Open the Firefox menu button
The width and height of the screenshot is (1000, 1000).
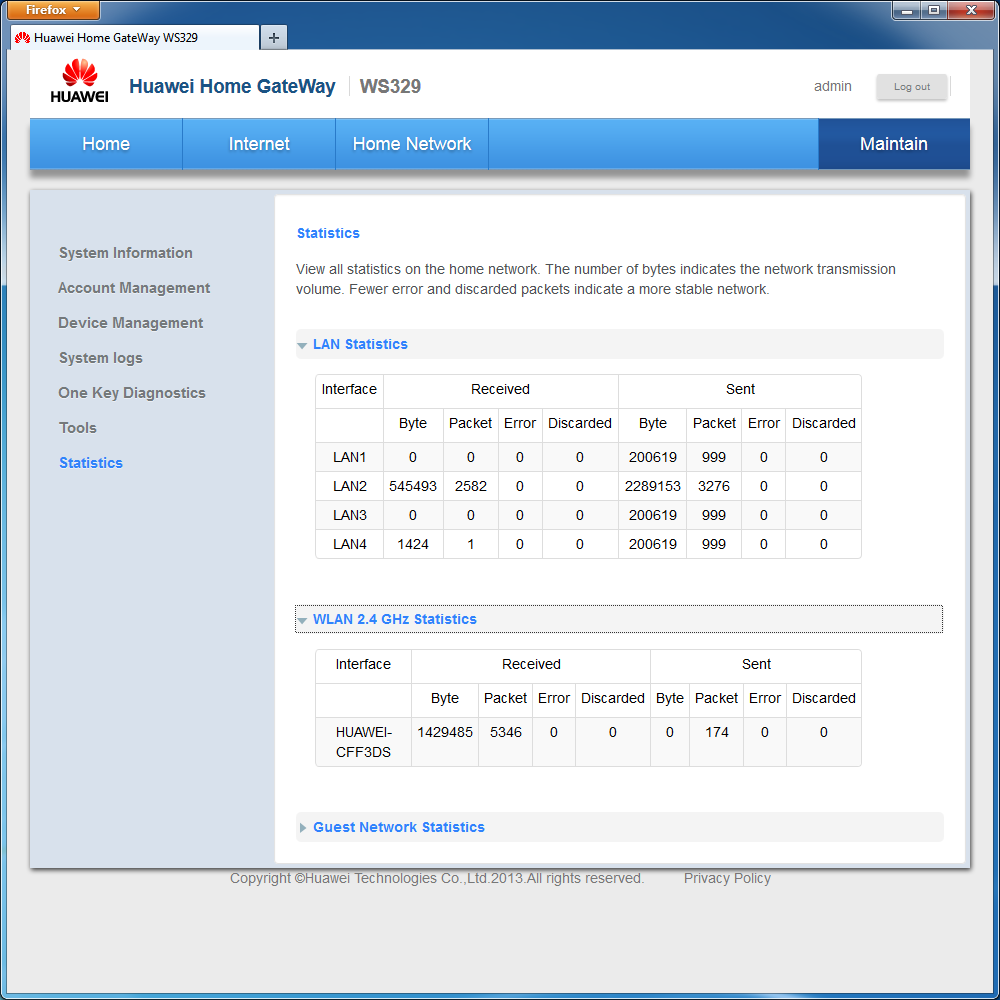(x=52, y=10)
